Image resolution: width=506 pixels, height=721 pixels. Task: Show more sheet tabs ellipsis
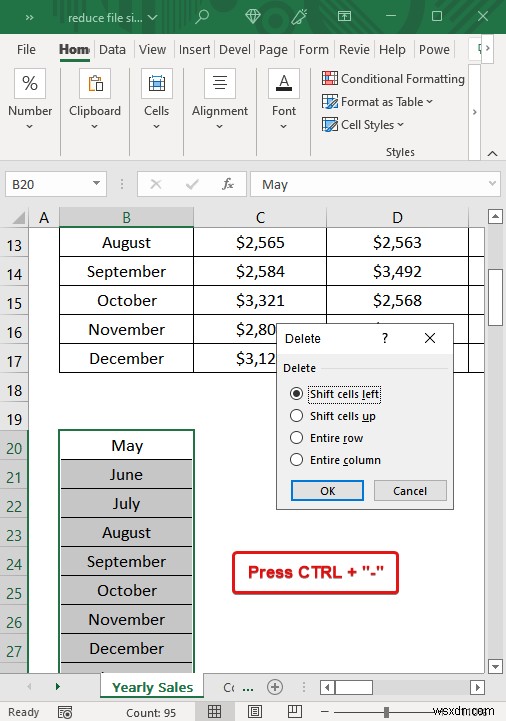point(248,688)
